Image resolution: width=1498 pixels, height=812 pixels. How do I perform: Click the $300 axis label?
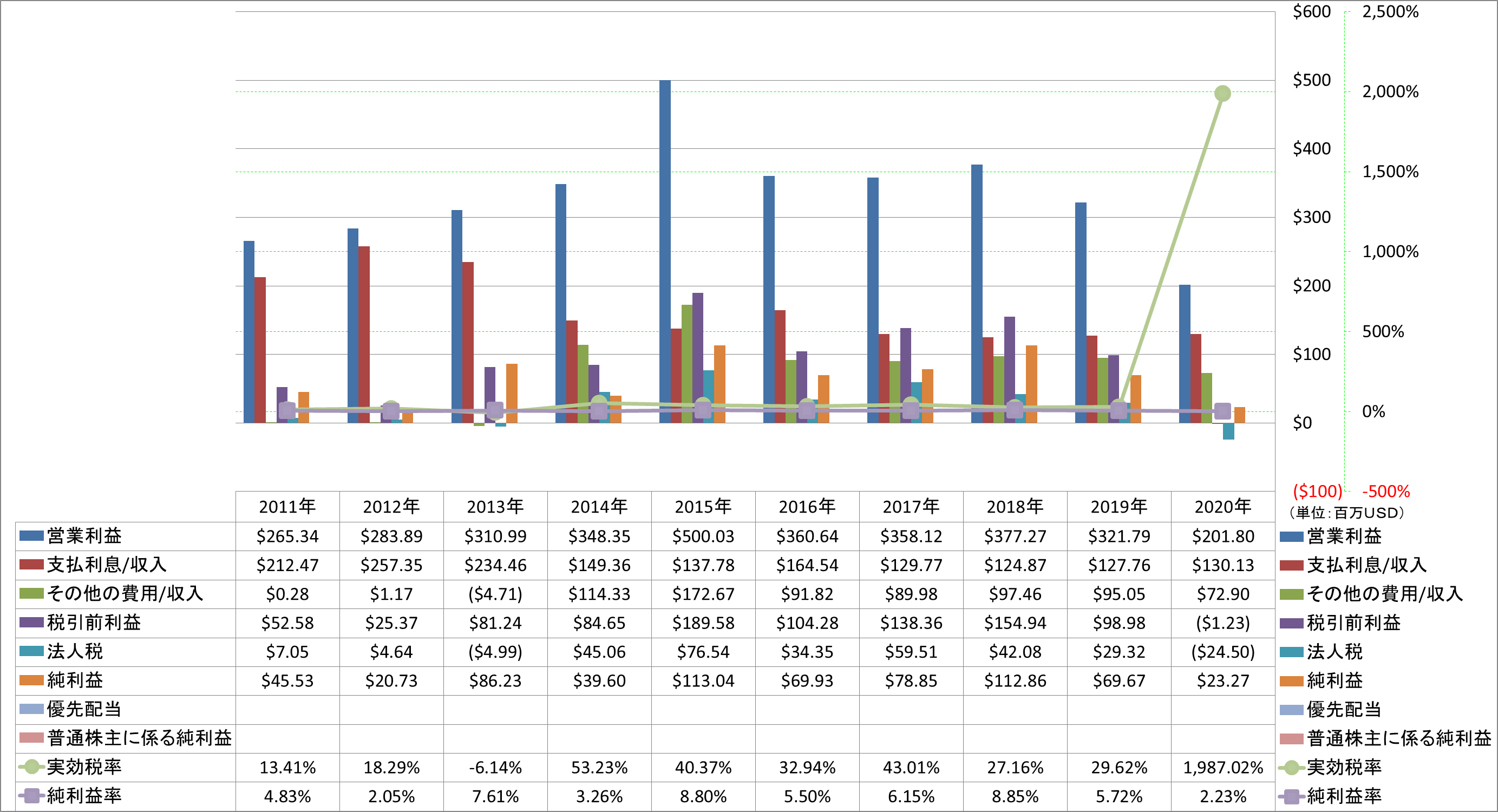click(x=1311, y=217)
